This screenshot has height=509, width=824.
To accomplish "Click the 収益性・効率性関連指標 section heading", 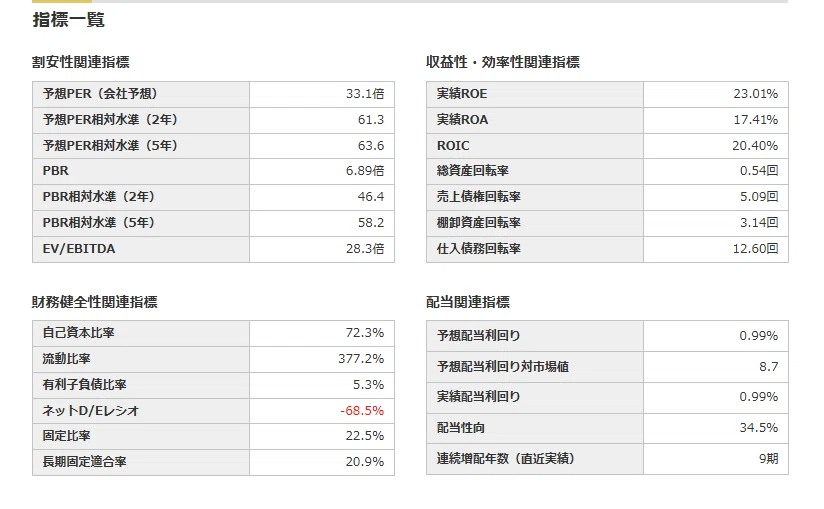I will point(503,62).
